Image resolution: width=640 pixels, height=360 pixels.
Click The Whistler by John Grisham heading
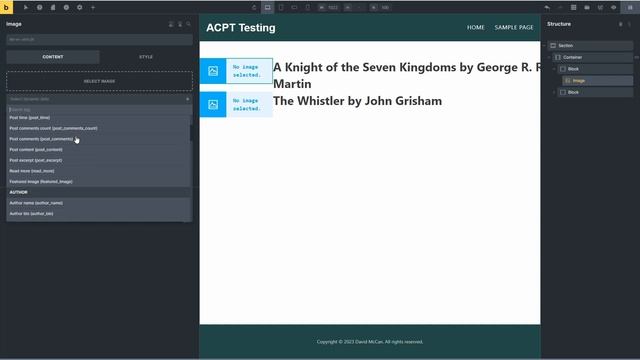[358, 101]
